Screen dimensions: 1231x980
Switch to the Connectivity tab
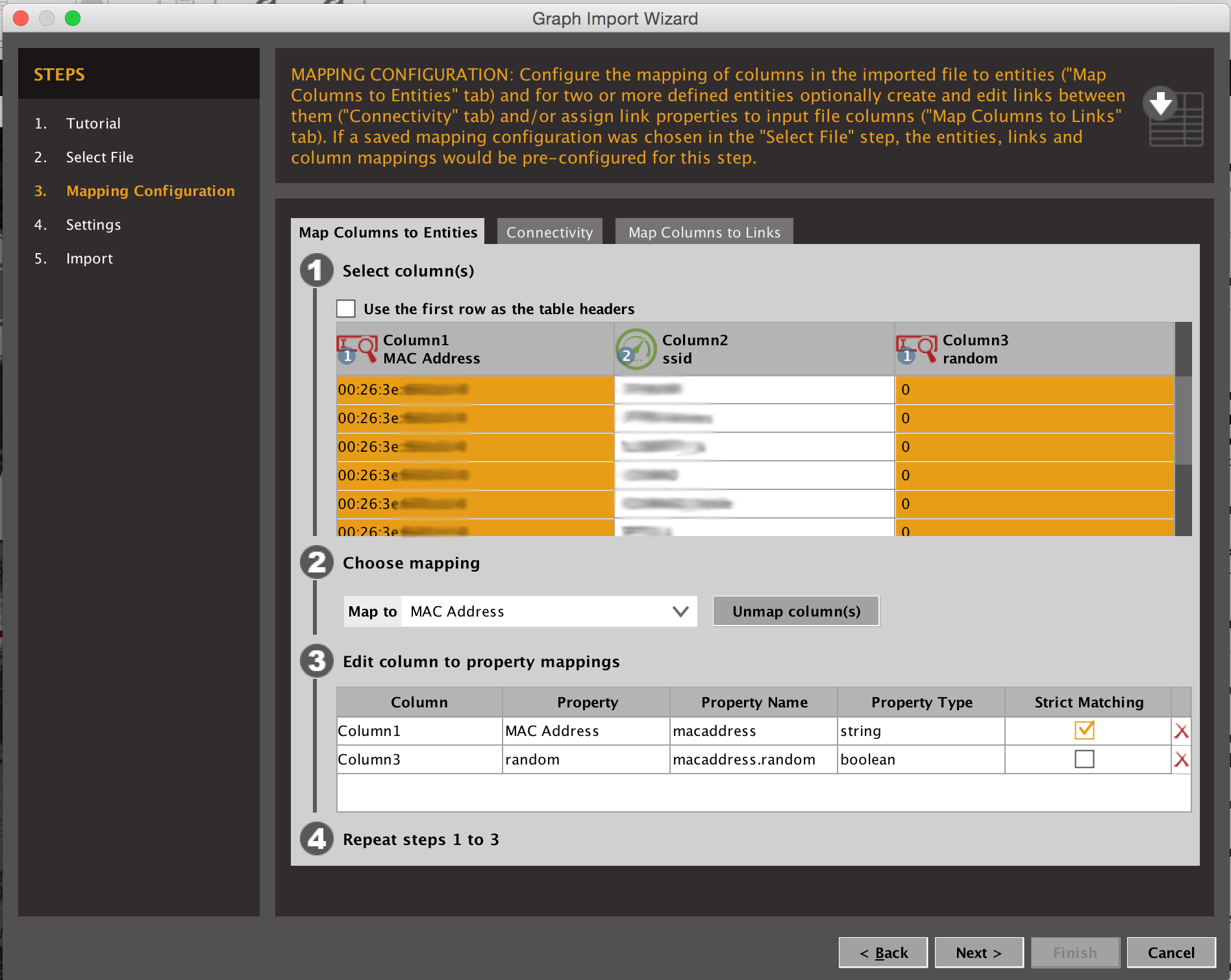549,232
